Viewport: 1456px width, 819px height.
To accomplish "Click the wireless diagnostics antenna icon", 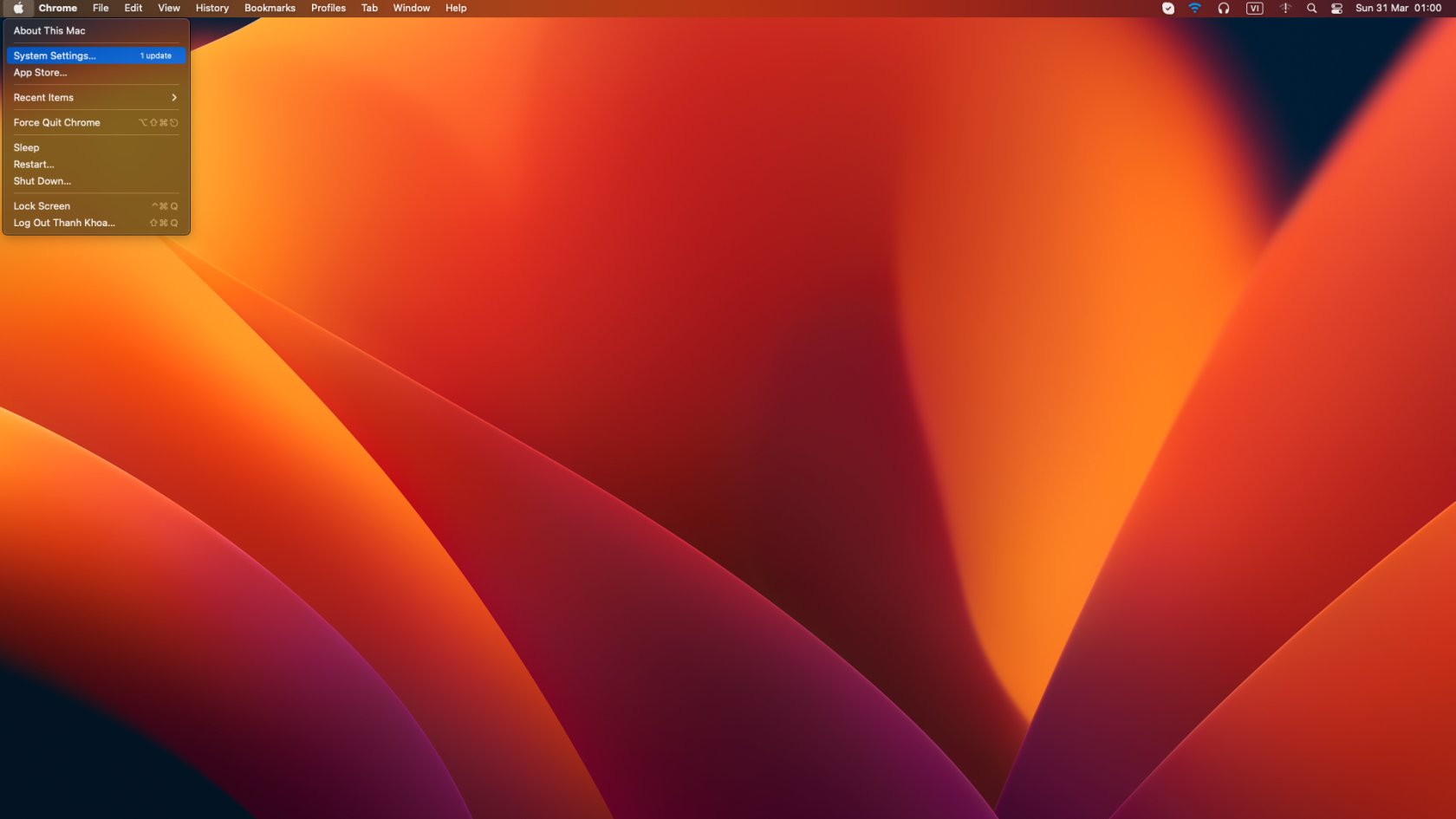I will tap(1284, 8).
